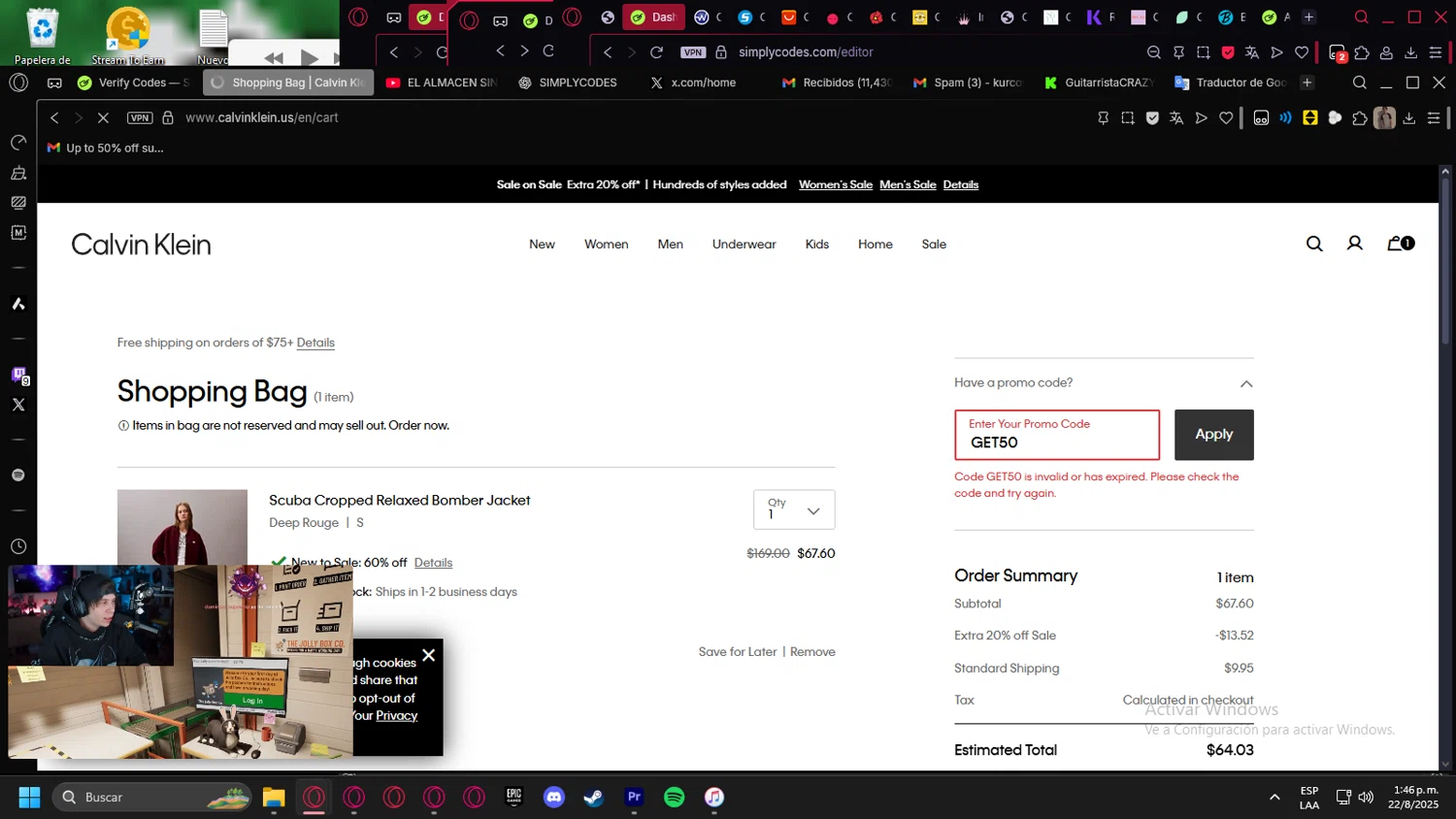1456x819 pixels.
Task: Open File Explorer from the taskbar
Action: [274, 797]
